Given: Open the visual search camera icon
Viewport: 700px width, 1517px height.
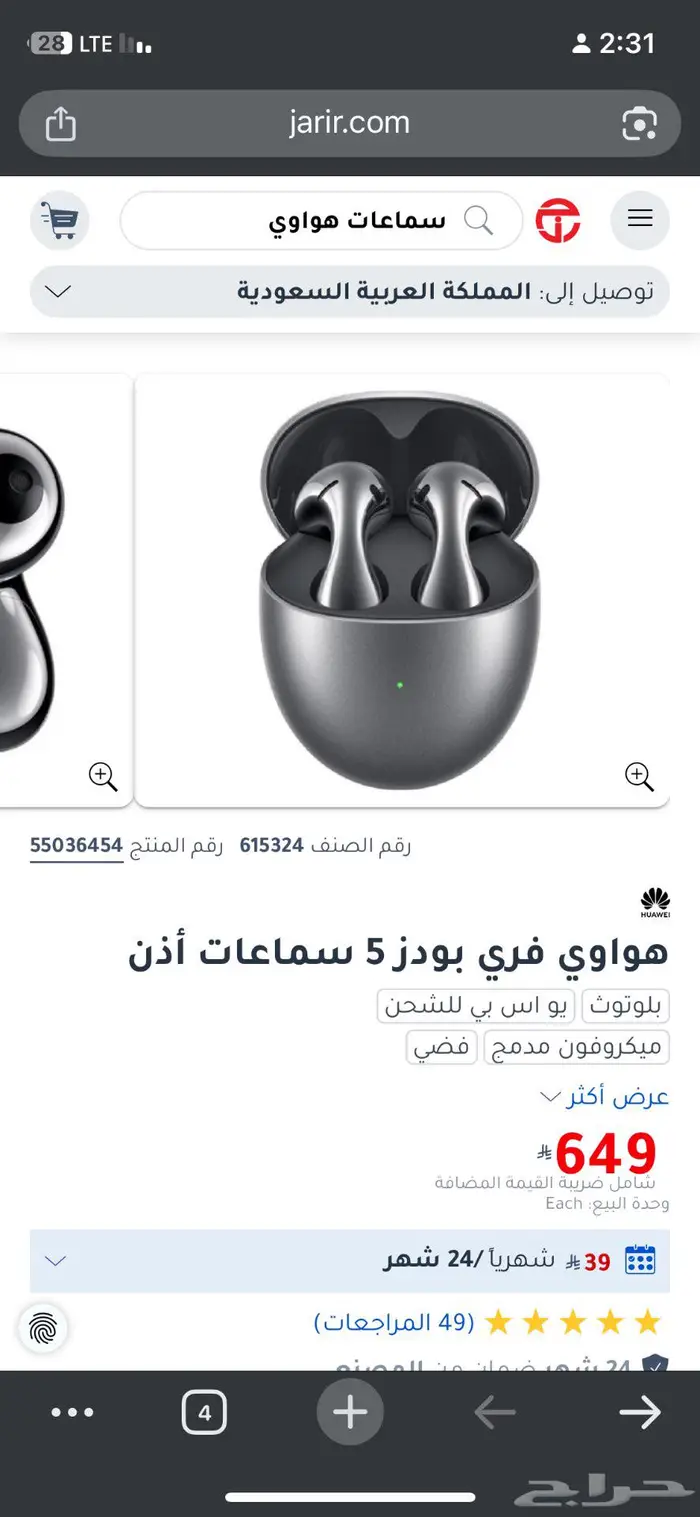Looking at the screenshot, I should click(639, 124).
